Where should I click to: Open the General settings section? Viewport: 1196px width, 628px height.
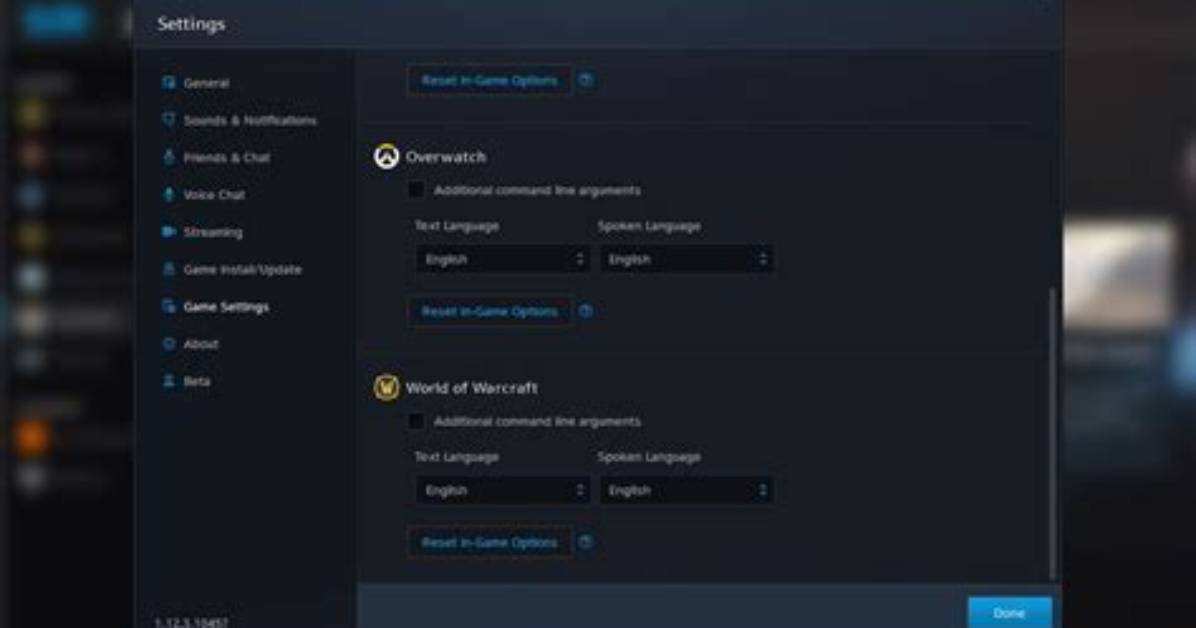point(206,82)
